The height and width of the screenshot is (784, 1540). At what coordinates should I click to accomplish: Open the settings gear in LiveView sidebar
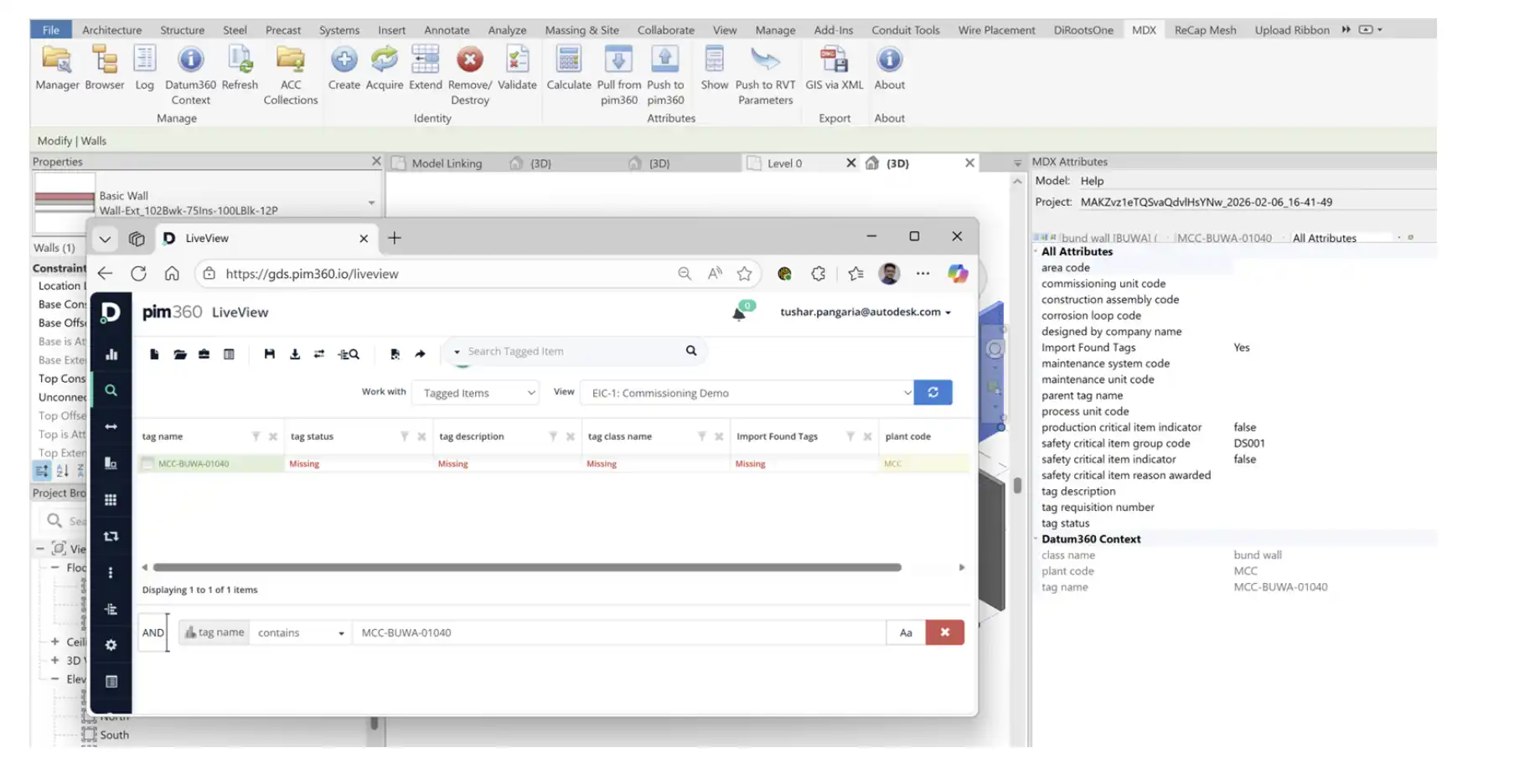(x=111, y=644)
